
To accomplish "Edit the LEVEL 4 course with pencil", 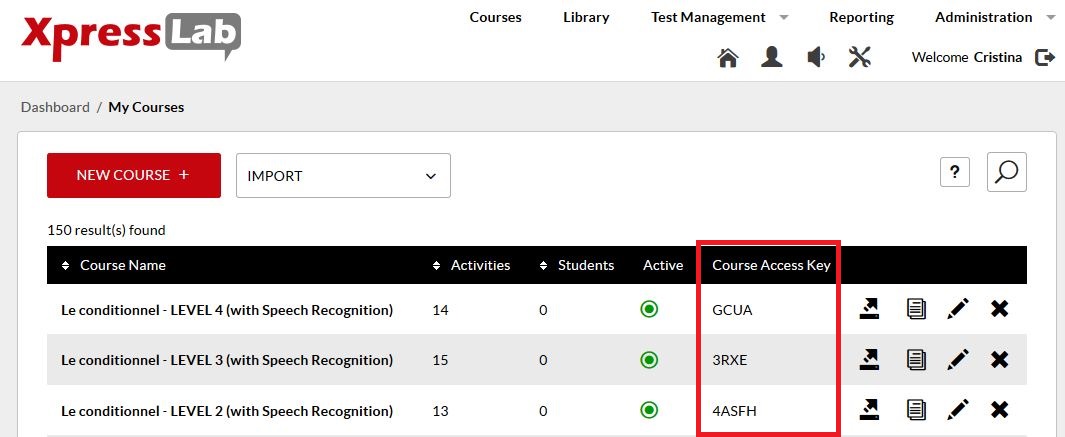I will (x=958, y=309).
